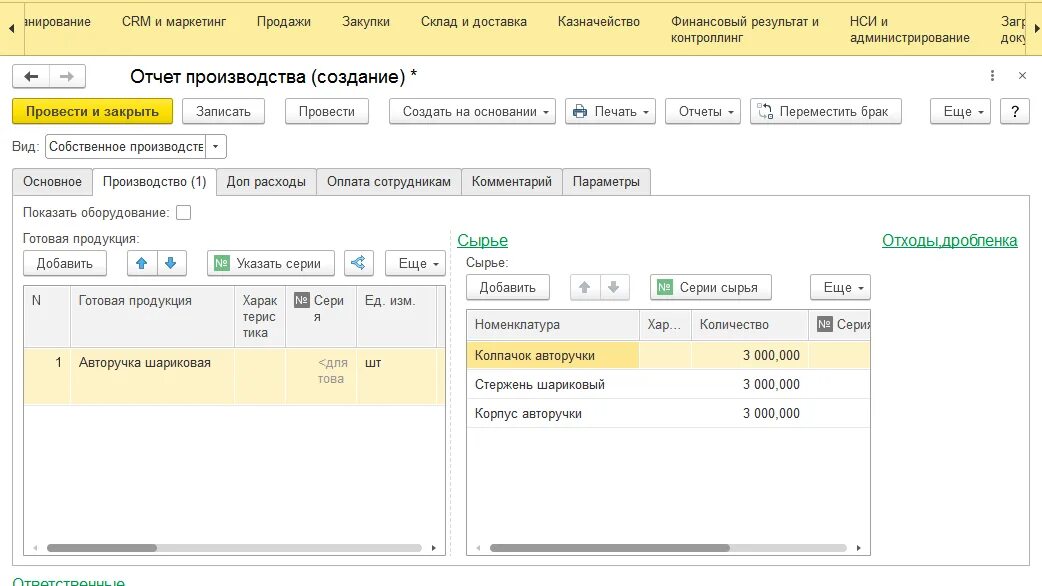This screenshot has width=1042, height=586.
Task: Add a raw material with Добавить
Action: pos(508,287)
